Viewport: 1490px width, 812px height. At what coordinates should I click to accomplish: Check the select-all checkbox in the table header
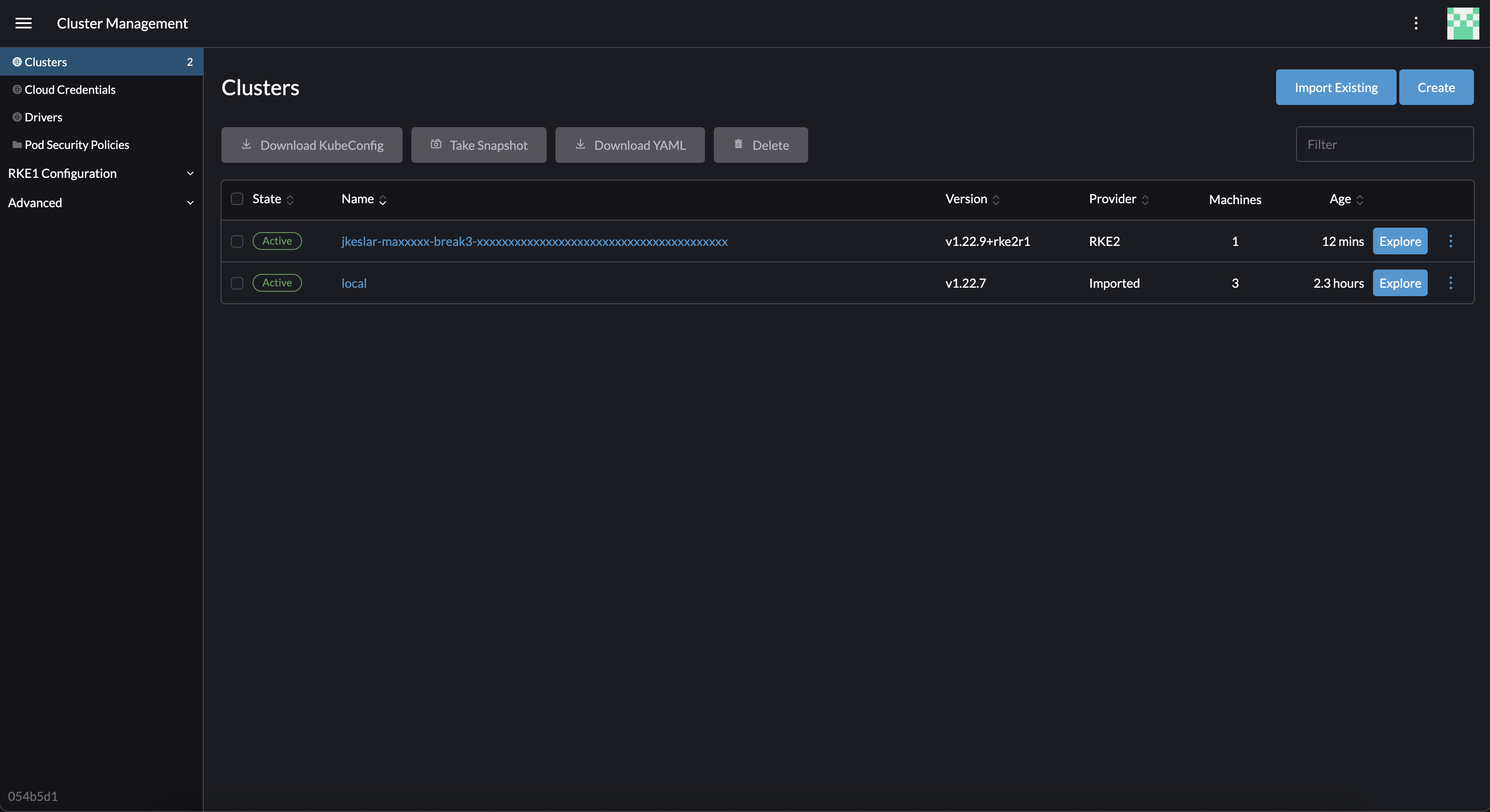click(237, 199)
